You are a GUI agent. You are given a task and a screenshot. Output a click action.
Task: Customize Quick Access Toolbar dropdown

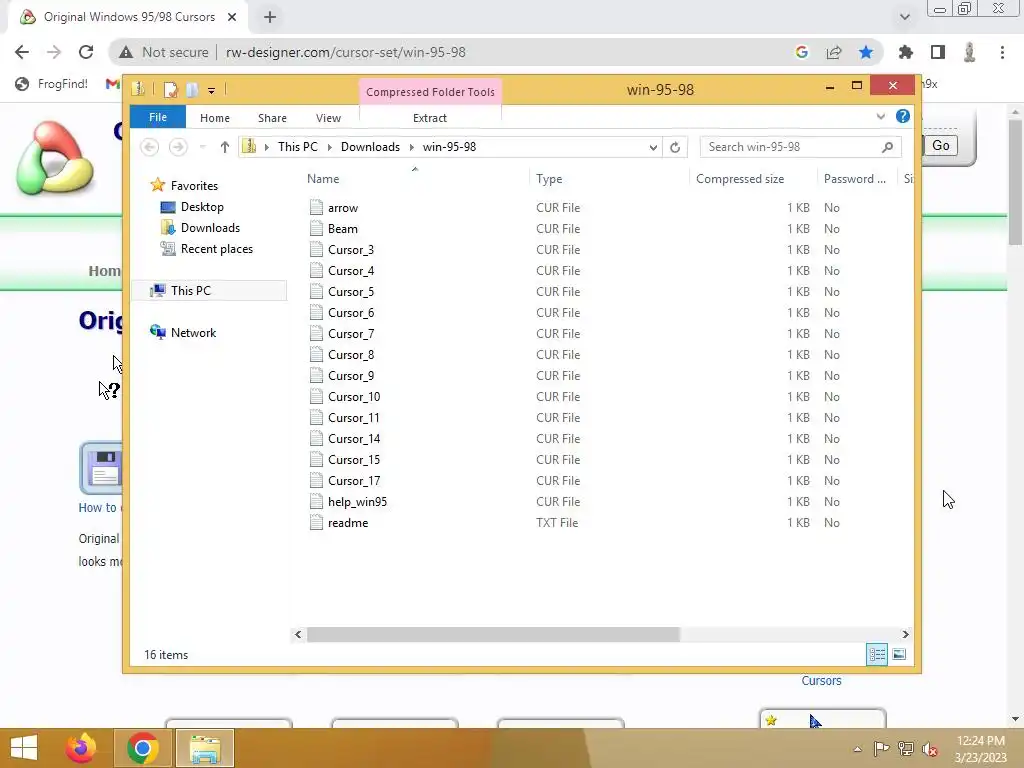pyautogui.click(x=212, y=90)
